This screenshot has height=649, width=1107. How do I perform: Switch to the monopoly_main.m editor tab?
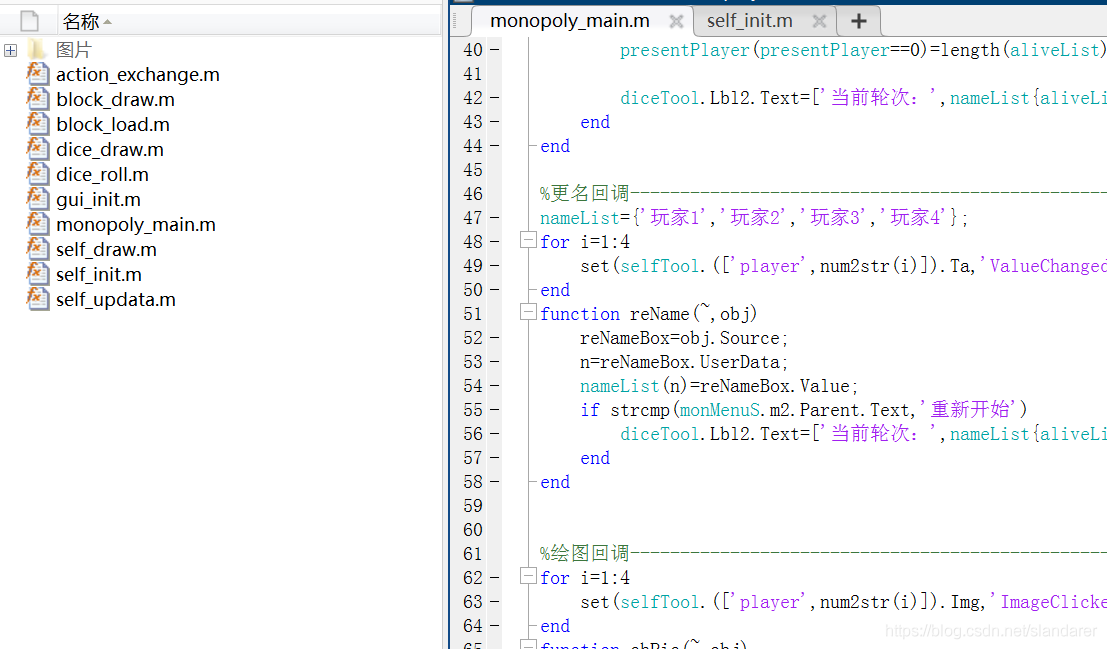[570, 21]
